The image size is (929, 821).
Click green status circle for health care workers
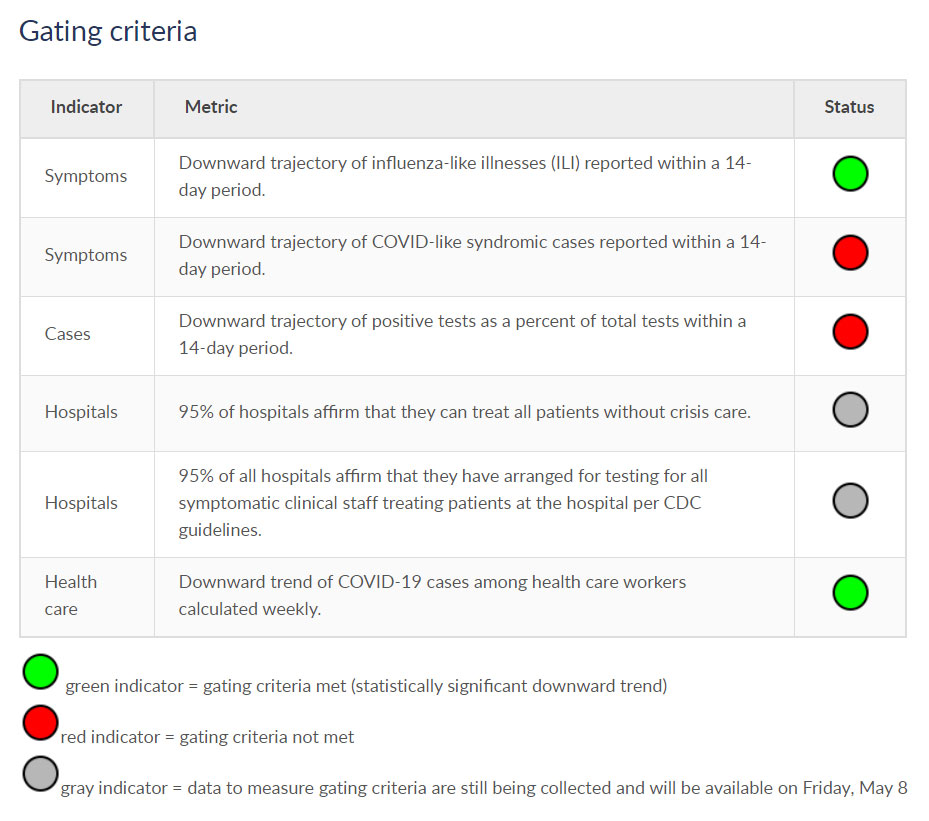[850, 592]
